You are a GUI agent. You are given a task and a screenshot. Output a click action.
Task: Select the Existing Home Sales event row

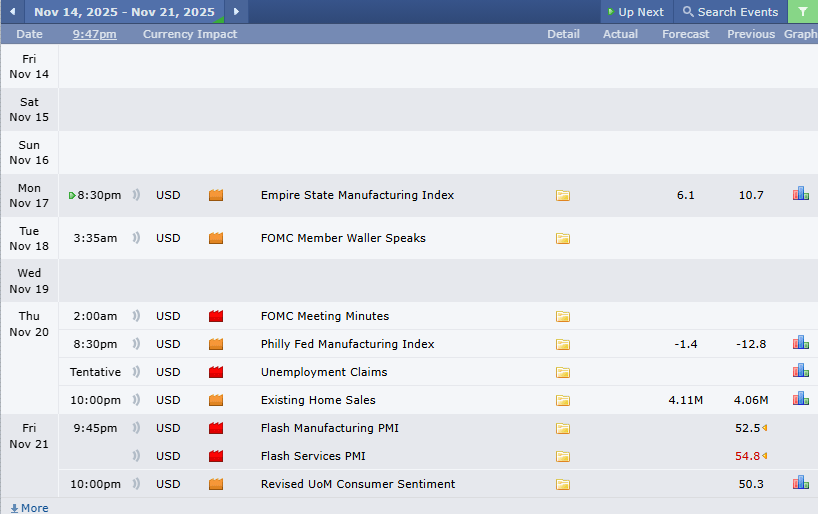click(x=318, y=400)
